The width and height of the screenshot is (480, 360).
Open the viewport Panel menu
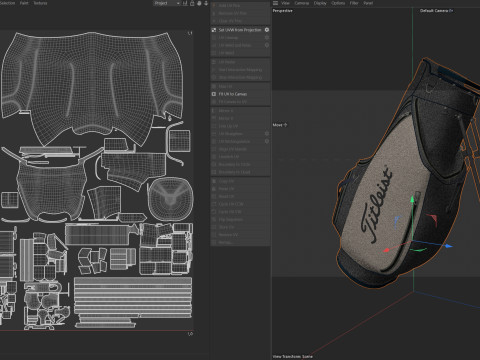click(368, 3)
